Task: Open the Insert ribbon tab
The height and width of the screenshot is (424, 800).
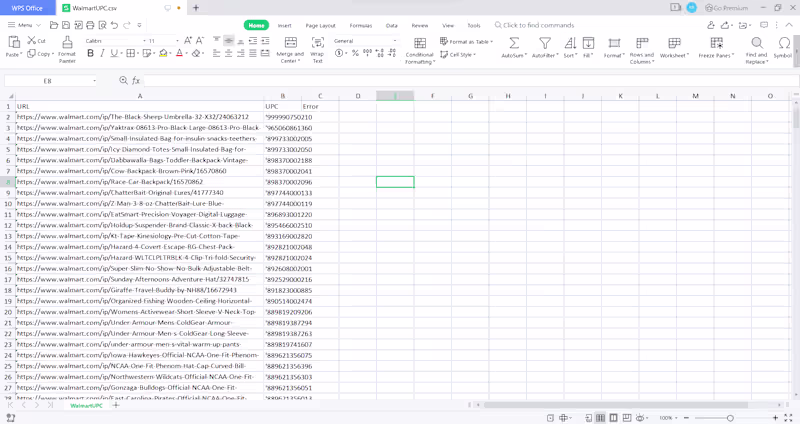Action: [x=285, y=26]
